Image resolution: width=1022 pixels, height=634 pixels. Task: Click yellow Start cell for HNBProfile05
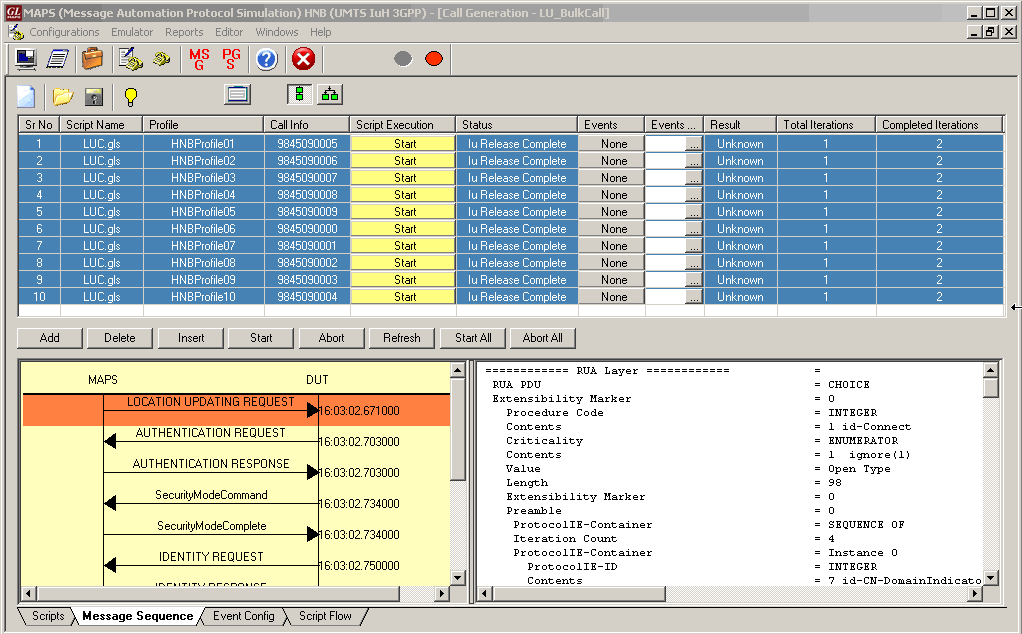[403, 212]
